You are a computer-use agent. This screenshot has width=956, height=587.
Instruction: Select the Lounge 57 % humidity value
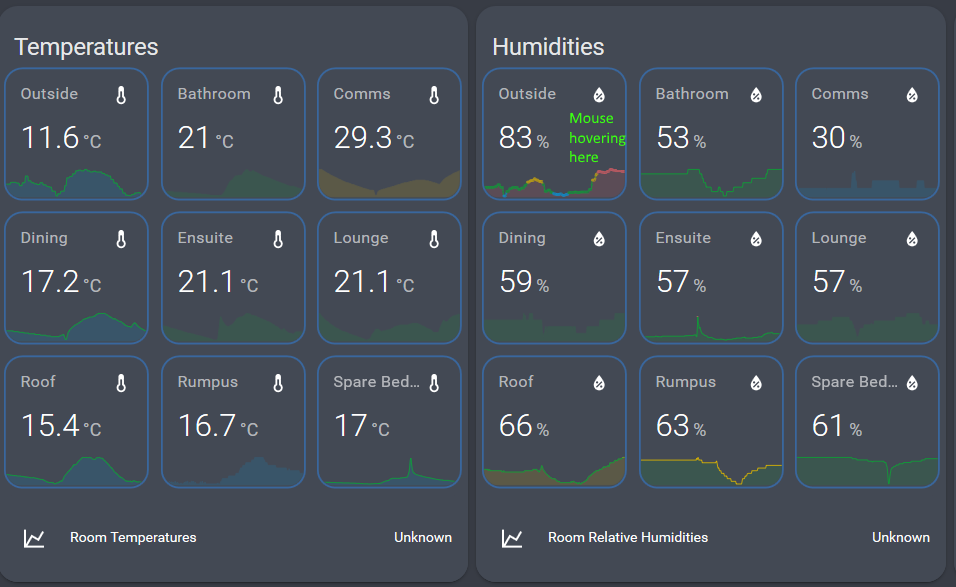[836, 282]
